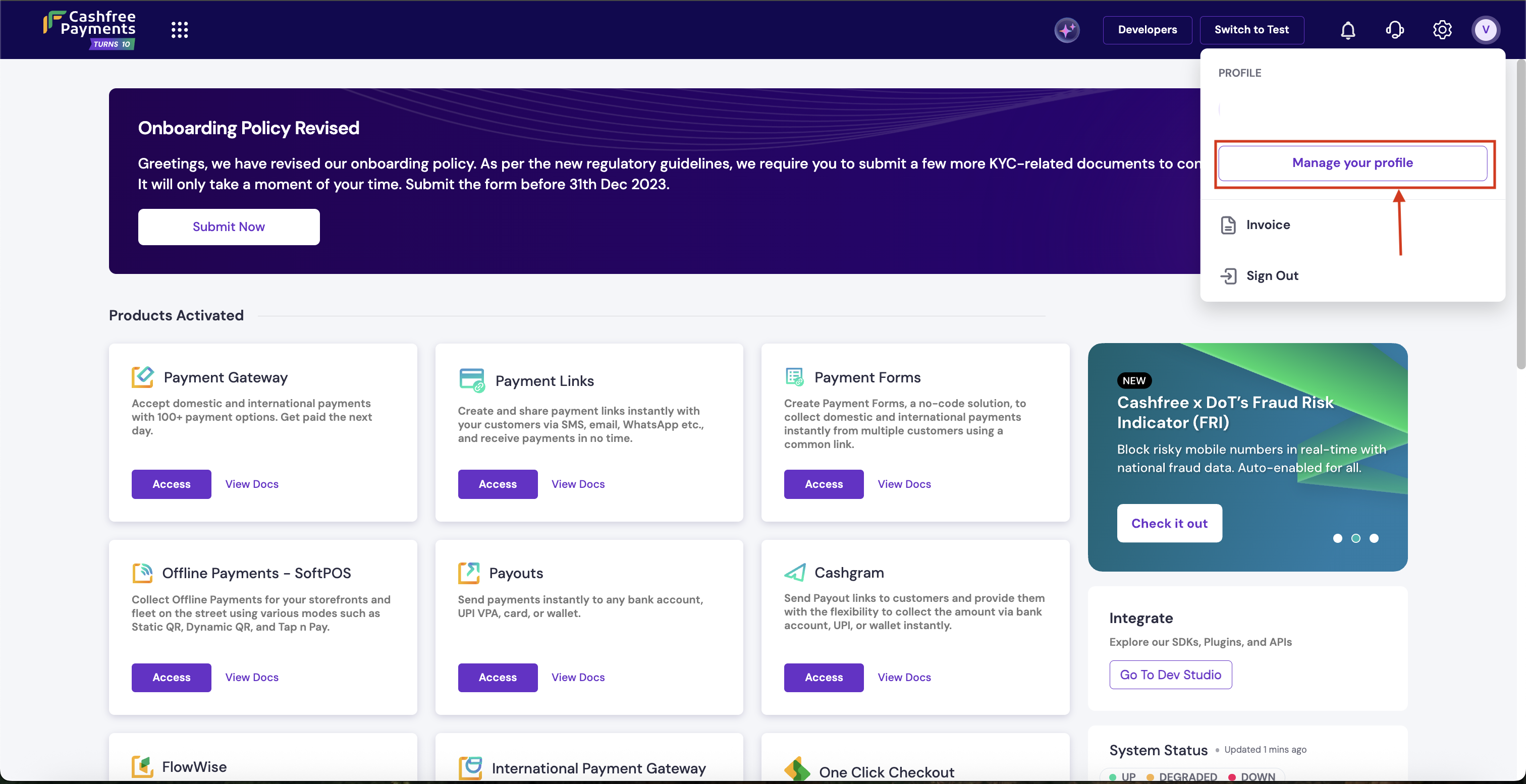Click the headset support icon

1394,30
